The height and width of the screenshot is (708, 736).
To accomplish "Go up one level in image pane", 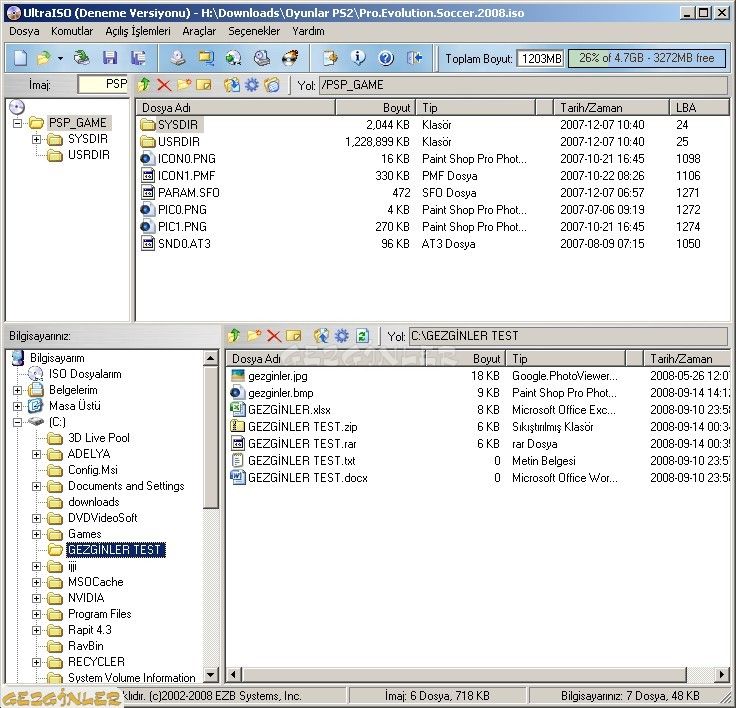I will pyautogui.click(x=144, y=85).
